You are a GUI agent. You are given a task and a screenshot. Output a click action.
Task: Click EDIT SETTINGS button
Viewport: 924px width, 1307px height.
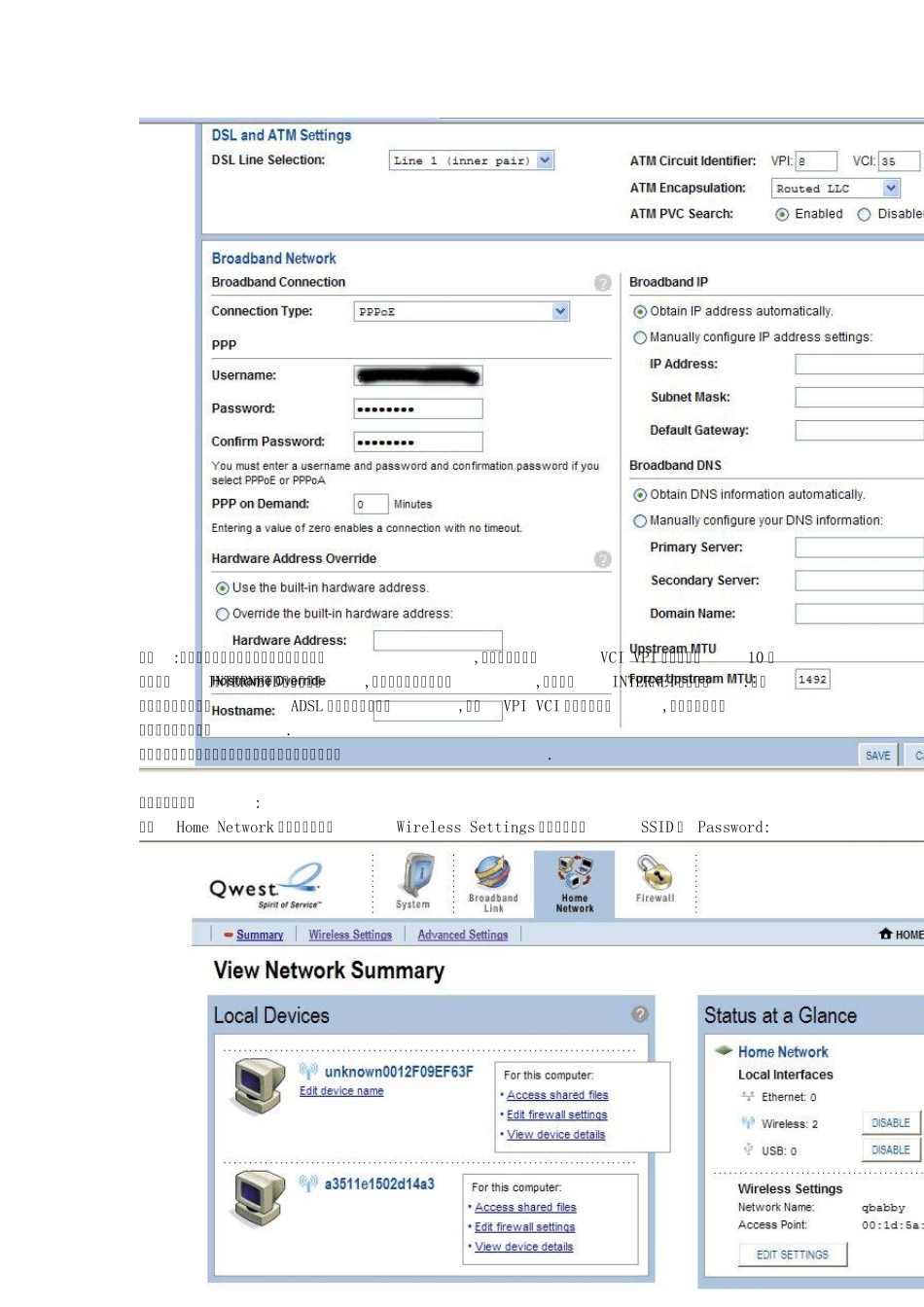click(x=793, y=1254)
